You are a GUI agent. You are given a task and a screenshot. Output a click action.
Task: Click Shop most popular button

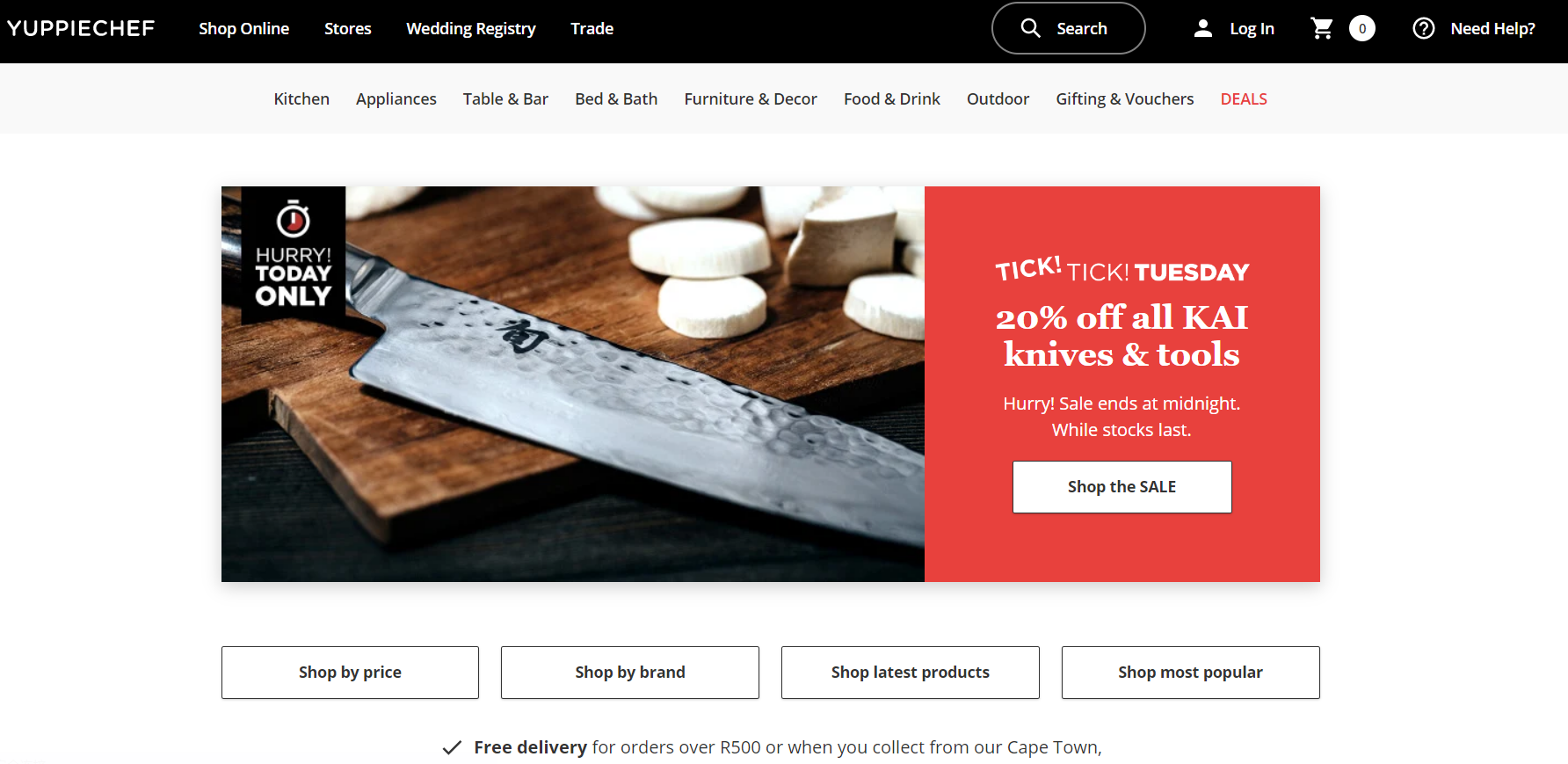(1191, 673)
